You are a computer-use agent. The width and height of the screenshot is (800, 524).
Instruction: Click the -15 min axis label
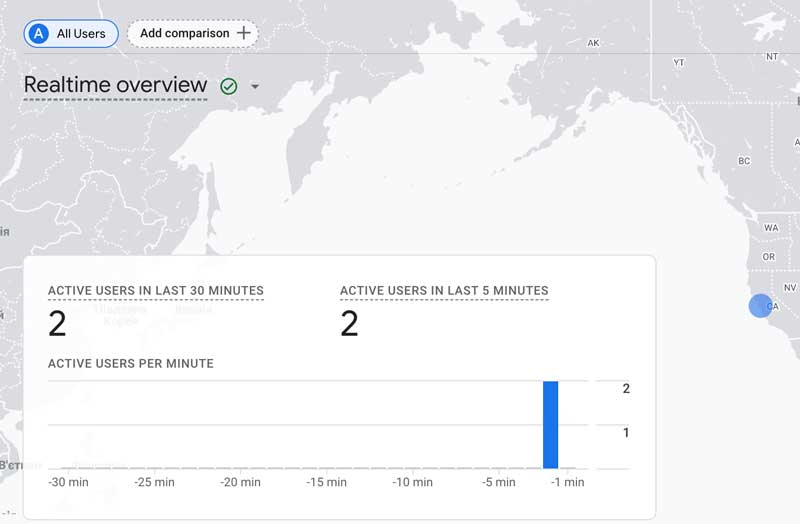[326, 482]
